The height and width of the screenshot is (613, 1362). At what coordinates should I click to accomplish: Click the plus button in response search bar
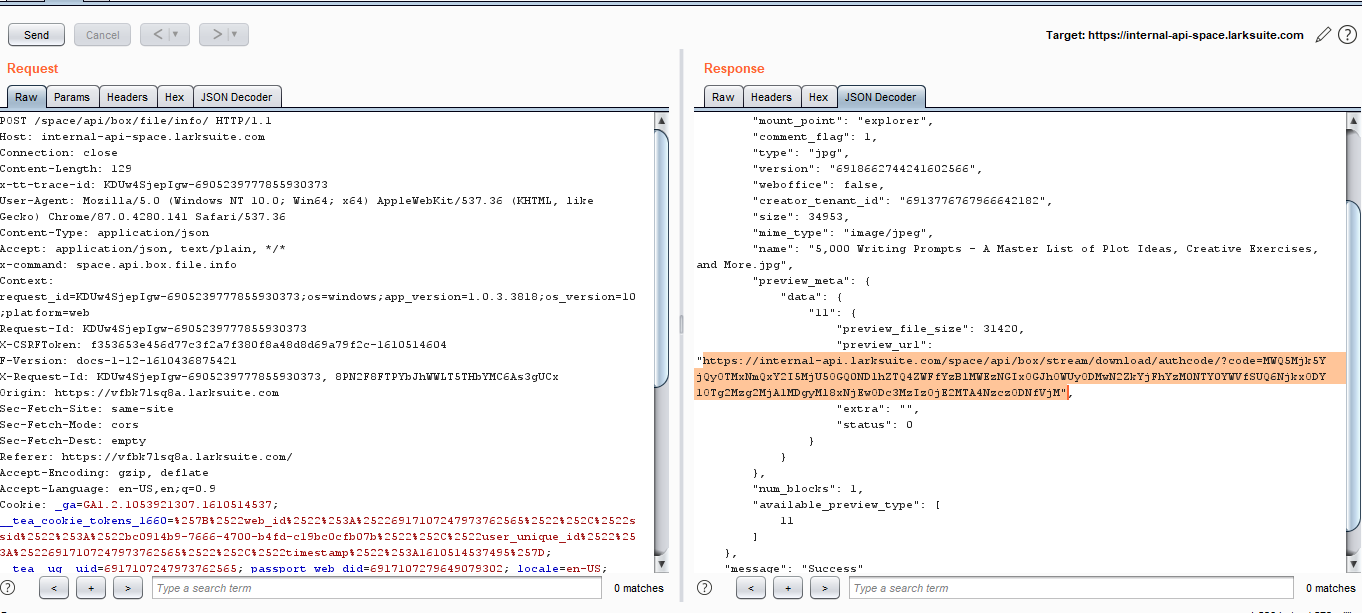(788, 588)
